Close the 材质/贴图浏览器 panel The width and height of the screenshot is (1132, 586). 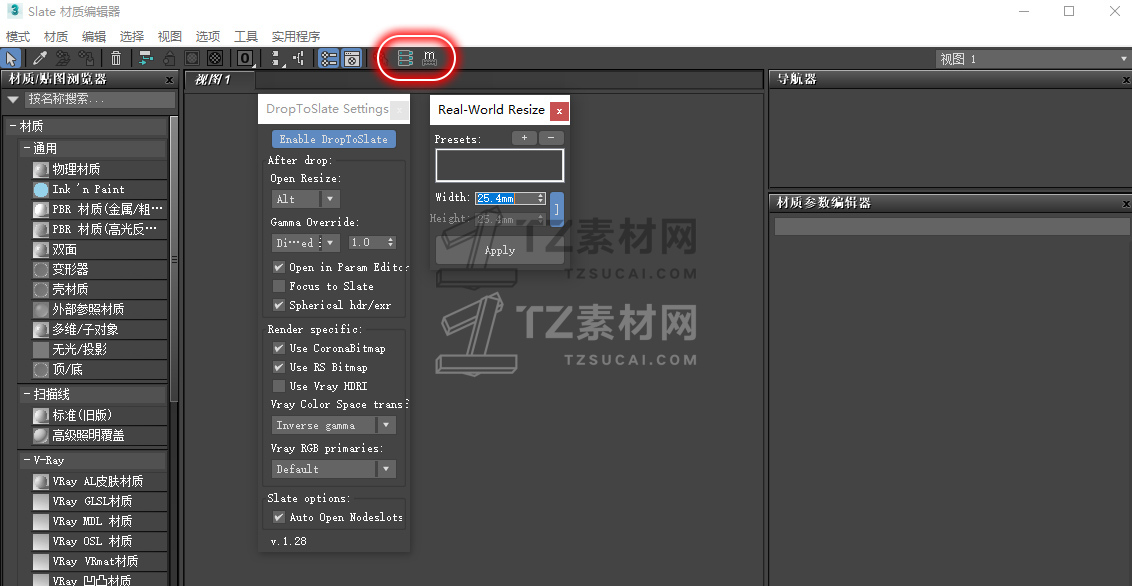click(170, 80)
